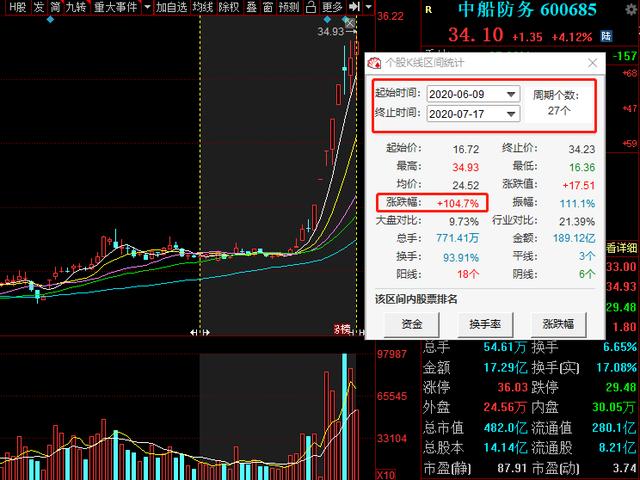Toggle 均线 moving average lines

click(203, 7)
